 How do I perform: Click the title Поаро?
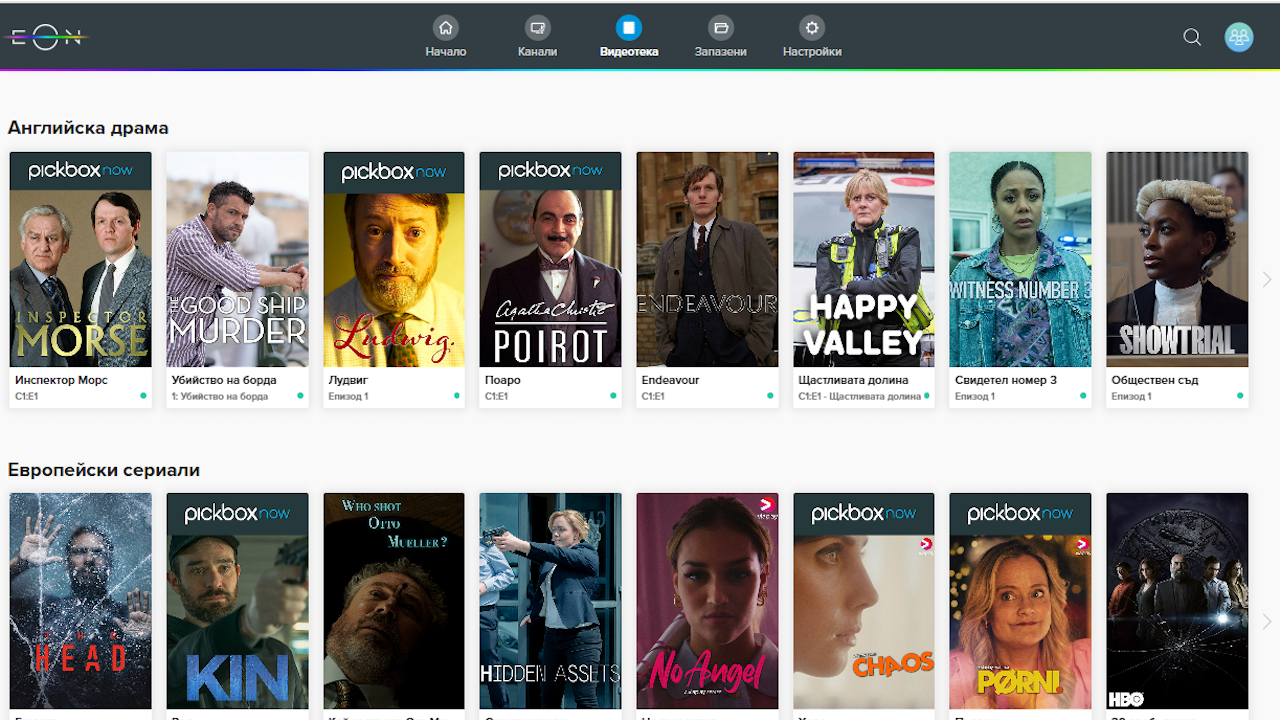(x=503, y=380)
